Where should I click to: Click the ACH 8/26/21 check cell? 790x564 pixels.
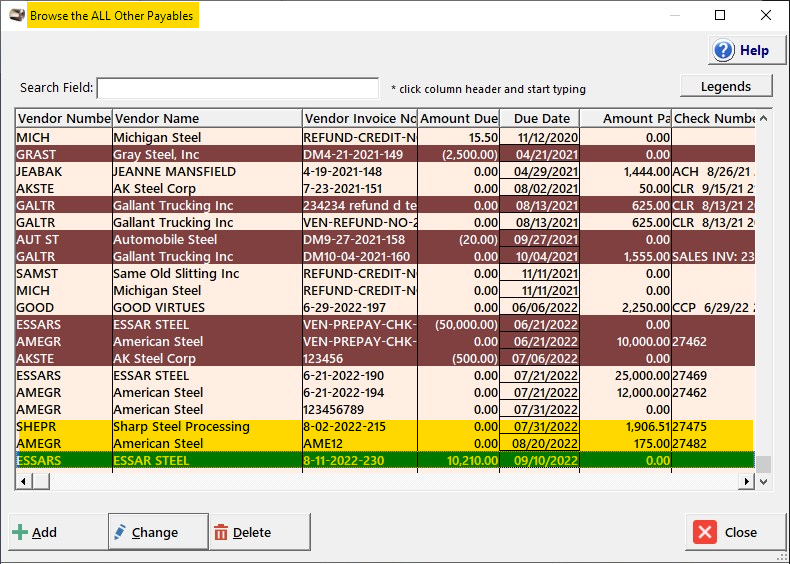tap(713, 171)
